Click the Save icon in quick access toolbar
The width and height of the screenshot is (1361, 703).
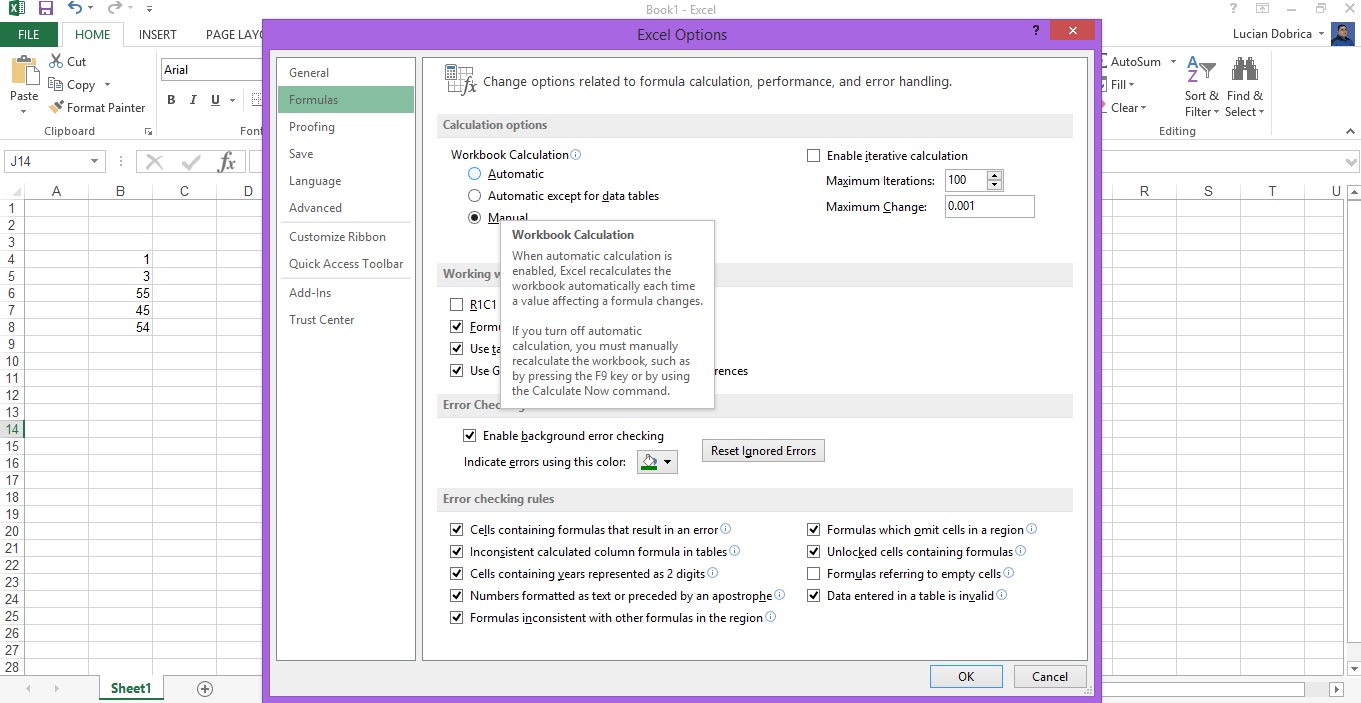[45, 9]
